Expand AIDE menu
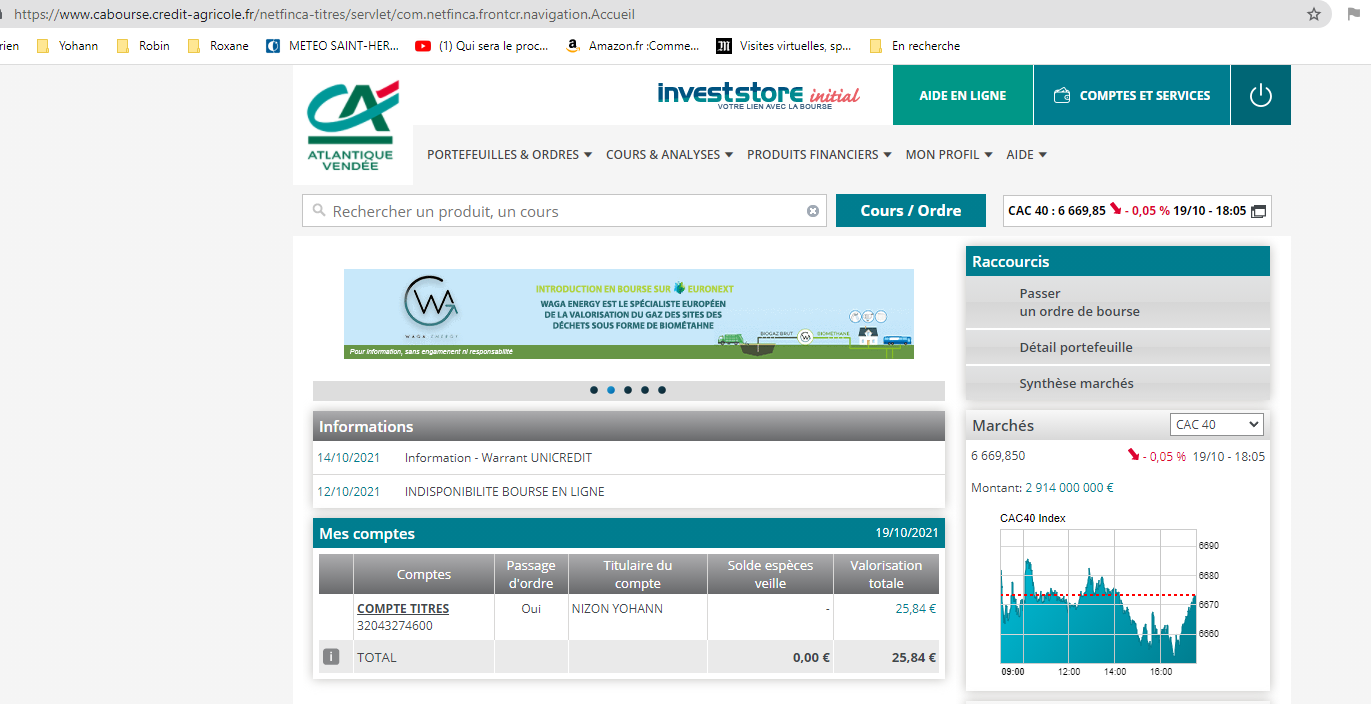The height and width of the screenshot is (704, 1371). point(1026,154)
